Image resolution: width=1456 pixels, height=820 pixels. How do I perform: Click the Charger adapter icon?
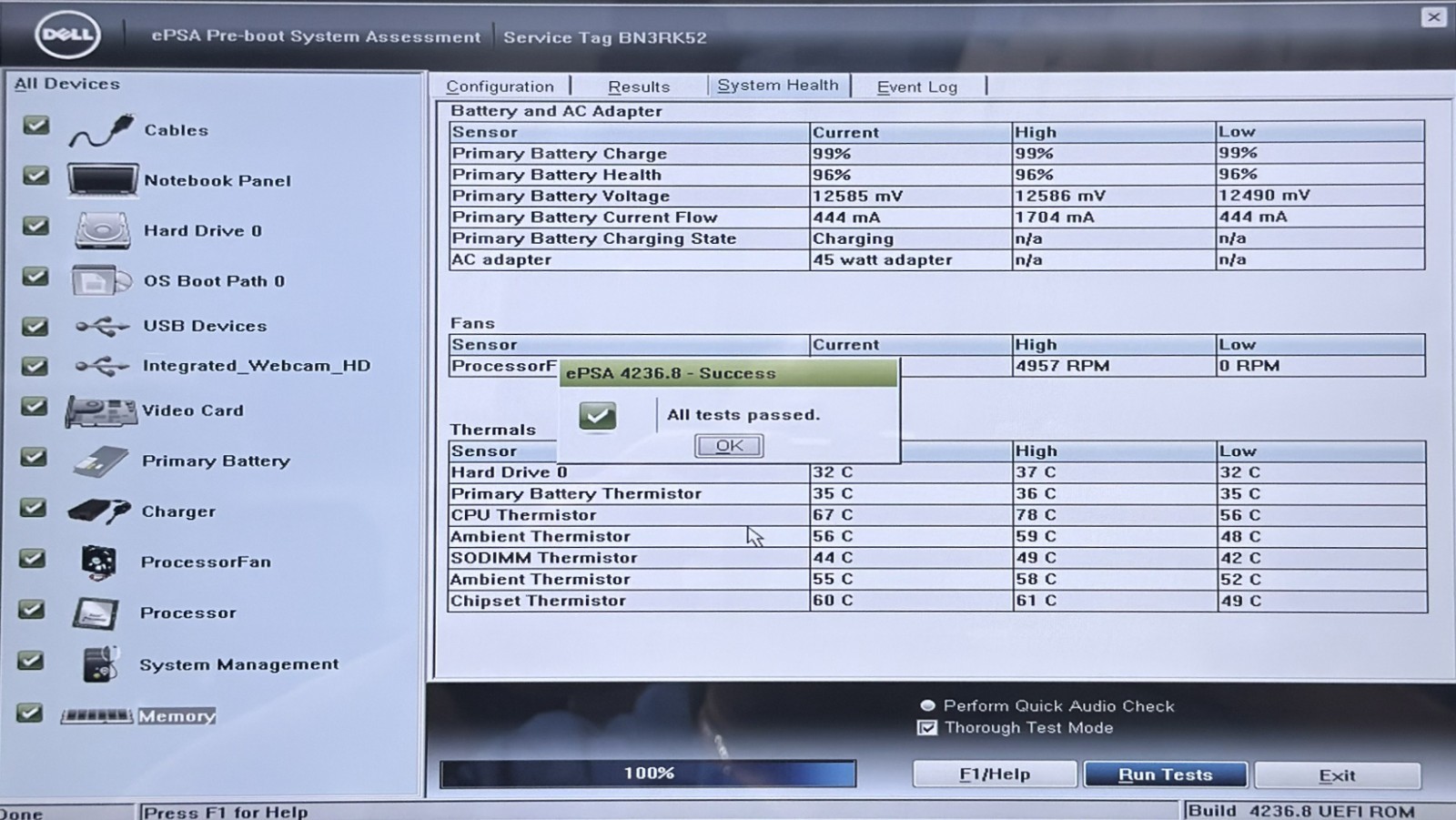coord(99,511)
